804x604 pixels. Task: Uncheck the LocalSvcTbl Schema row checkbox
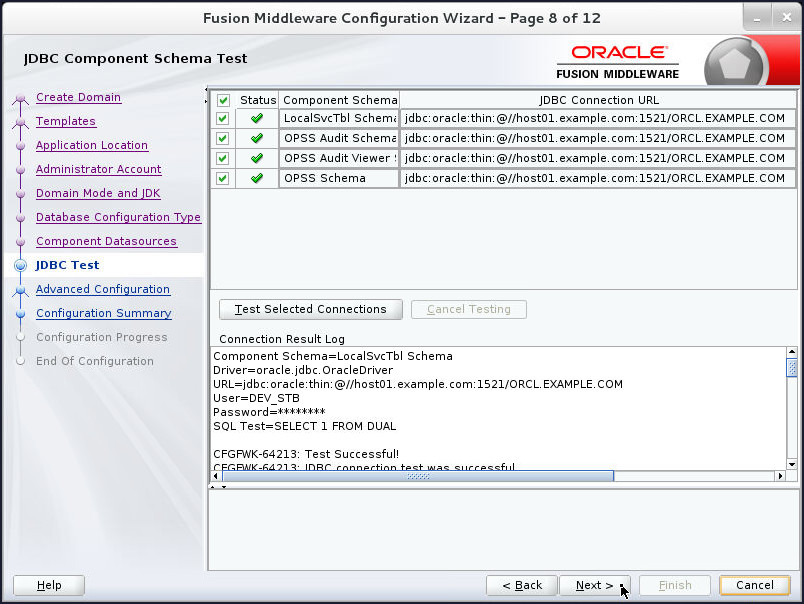[x=222, y=119]
